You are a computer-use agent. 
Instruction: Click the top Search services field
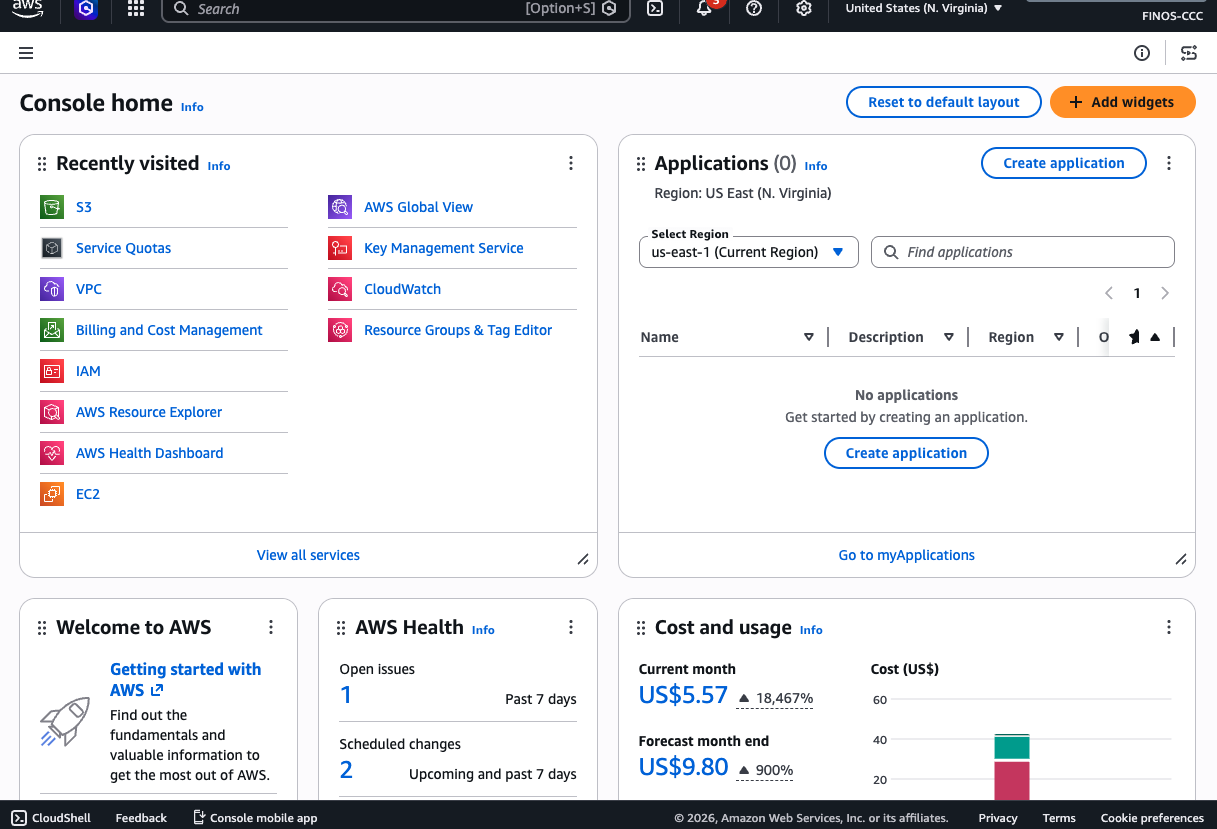coord(396,9)
